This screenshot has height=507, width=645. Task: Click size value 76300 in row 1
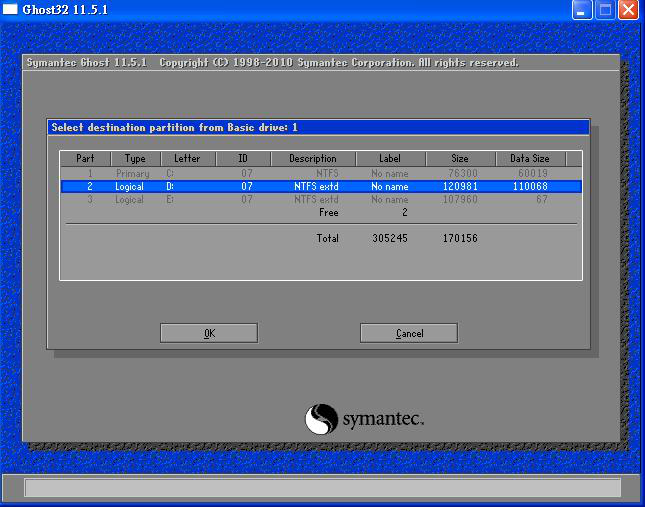(463, 173)
